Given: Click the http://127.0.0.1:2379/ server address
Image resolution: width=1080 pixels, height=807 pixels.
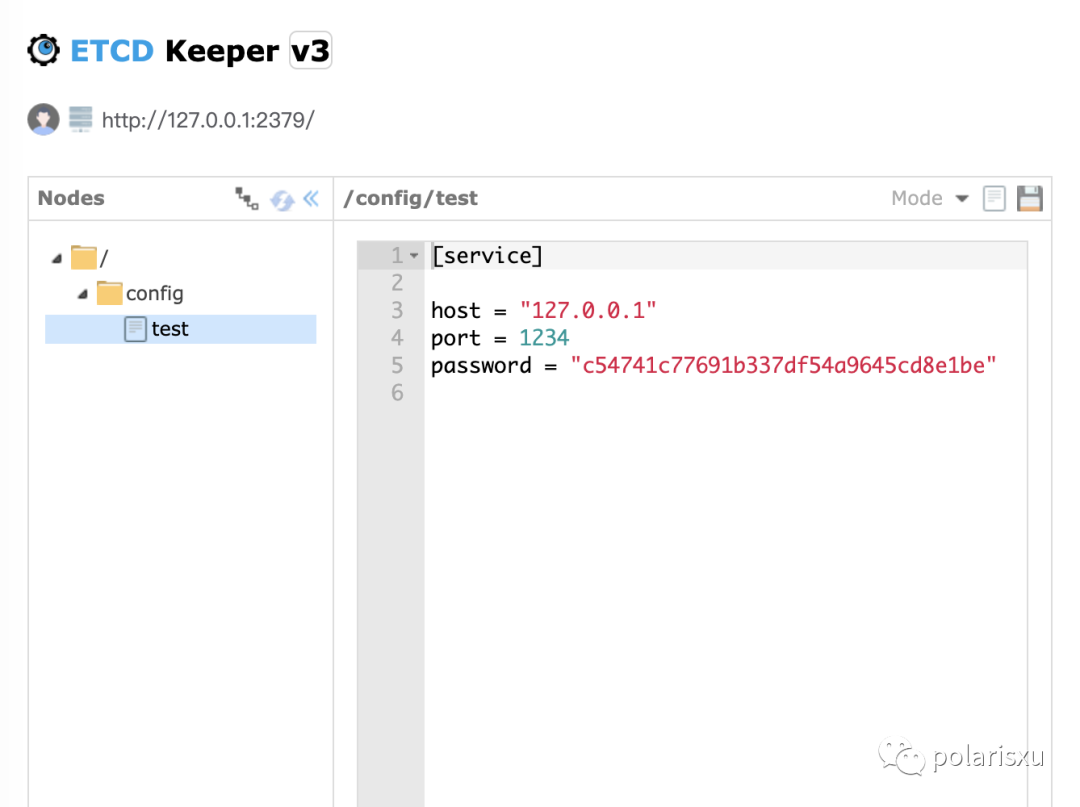Looking at the screenshot, I should (208, 120).
